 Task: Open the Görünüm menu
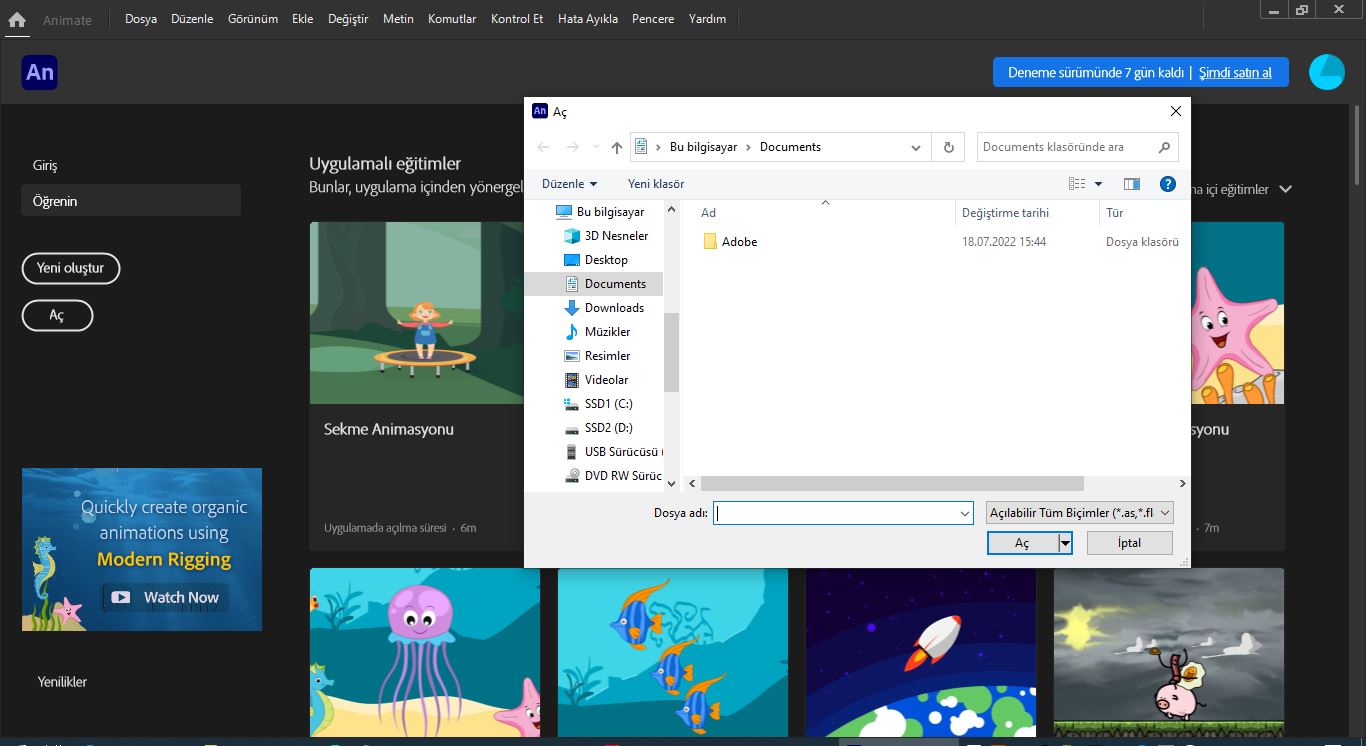click(253, 19)
